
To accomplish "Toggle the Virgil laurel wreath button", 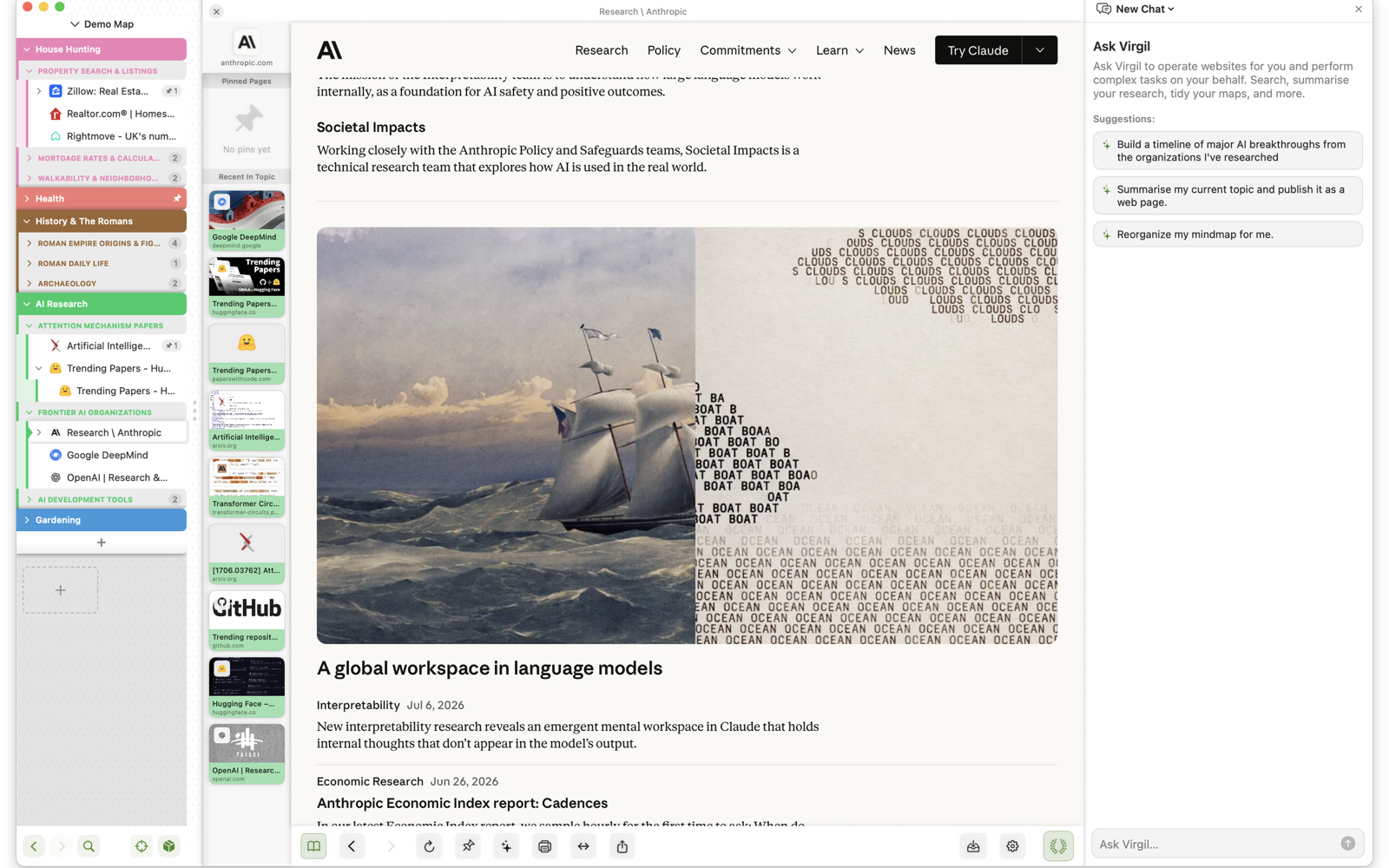I will 1058,846.
